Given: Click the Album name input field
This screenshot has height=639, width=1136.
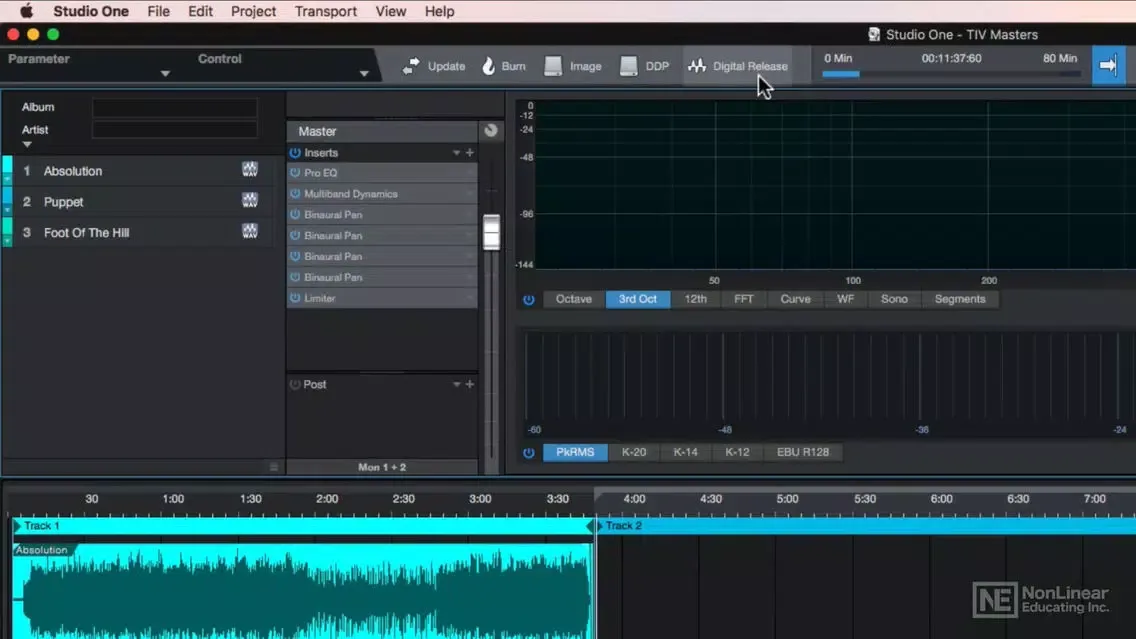Looking at the screenshot, I should coord(175,107).
